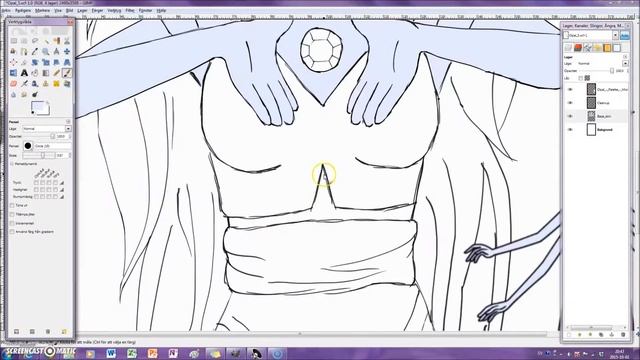This screenshot has width=640, height=360.
Task: Click the Auto button in Layers dock
Action: [624, 36]
